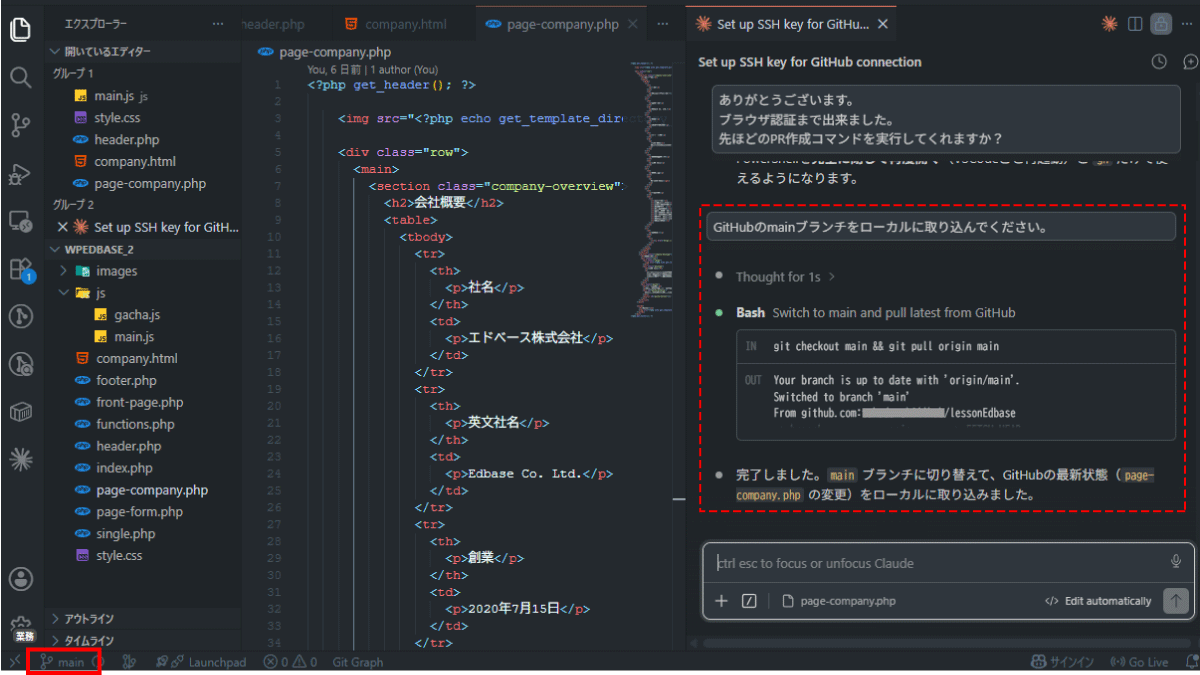Open footer.php in file tree

pyautogui.click(x=143, y=381)
